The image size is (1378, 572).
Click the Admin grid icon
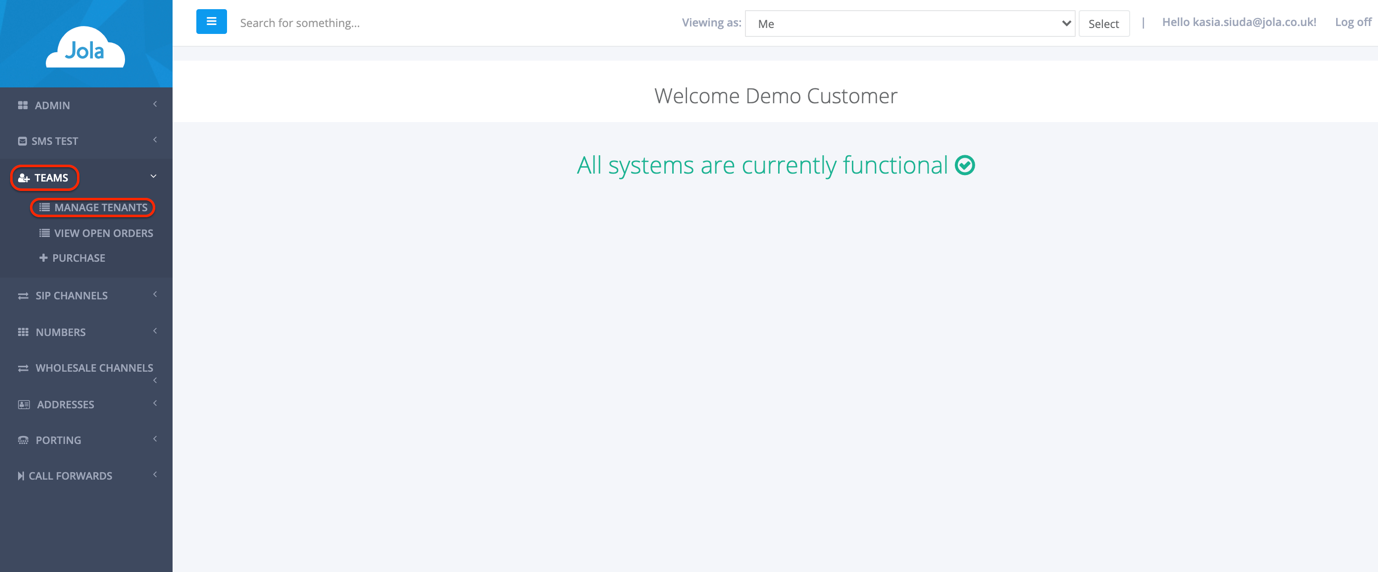23,105
